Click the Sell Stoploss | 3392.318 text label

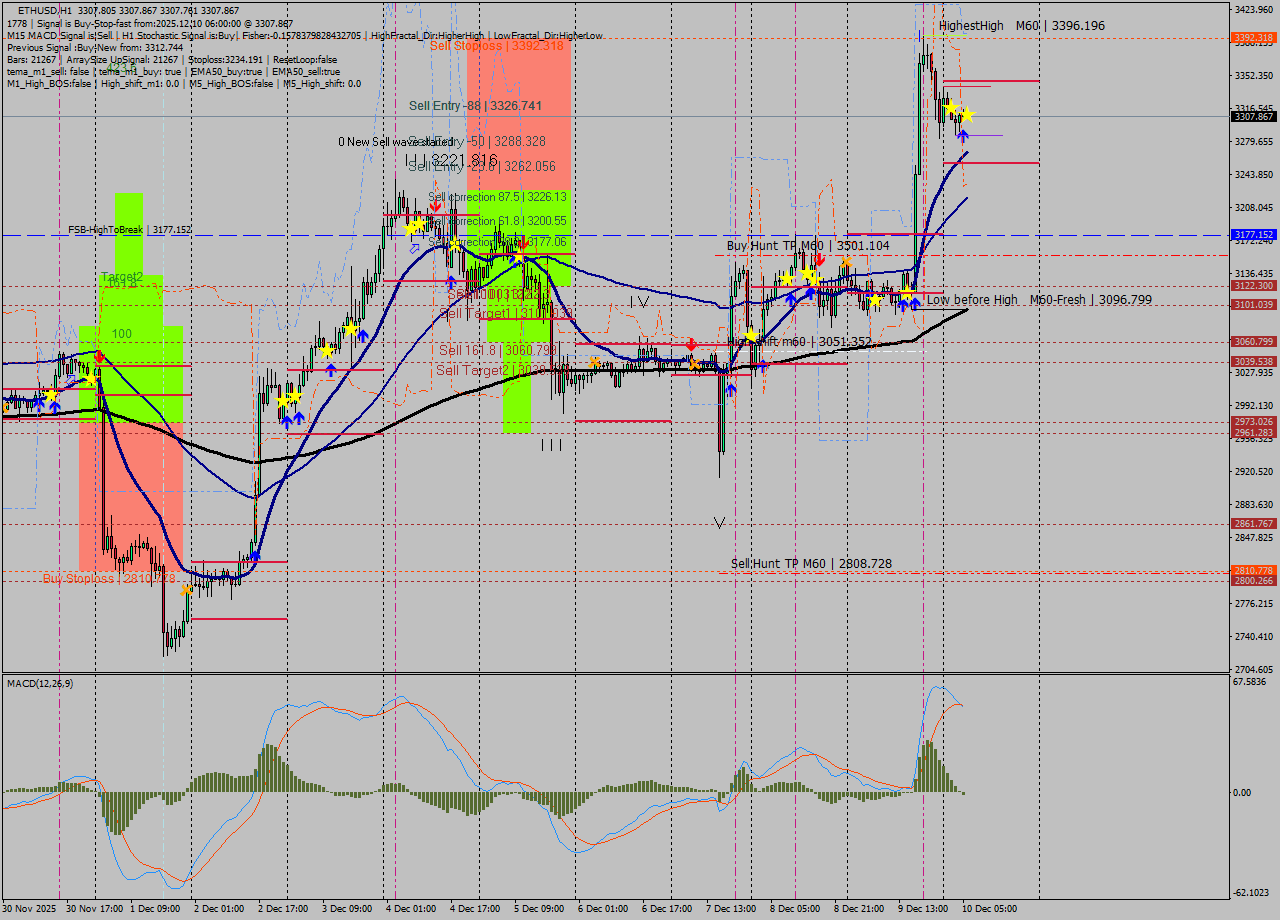pyautogui.click(x=498, y=46)
